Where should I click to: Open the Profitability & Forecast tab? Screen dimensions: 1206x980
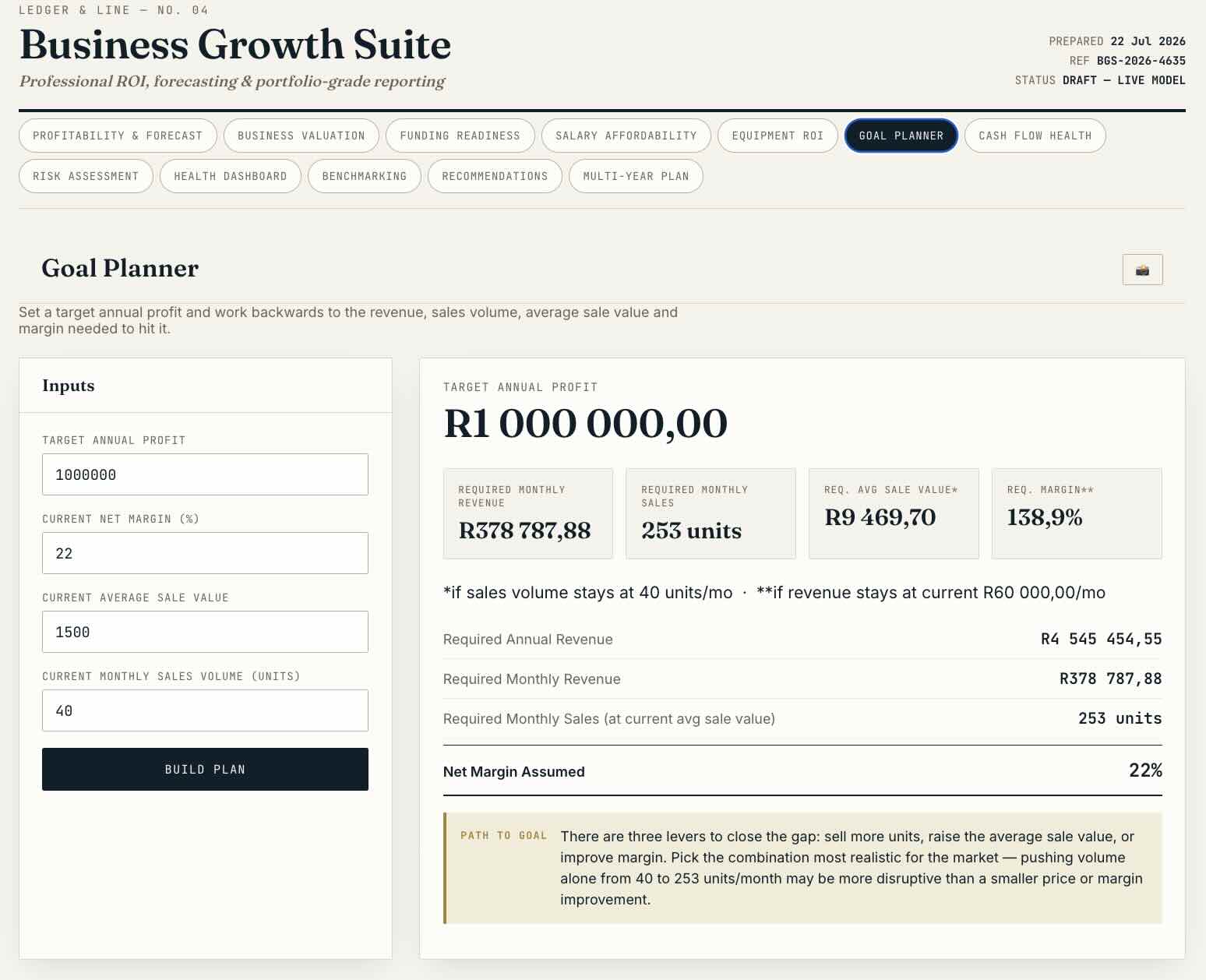(x=118, y=136)
